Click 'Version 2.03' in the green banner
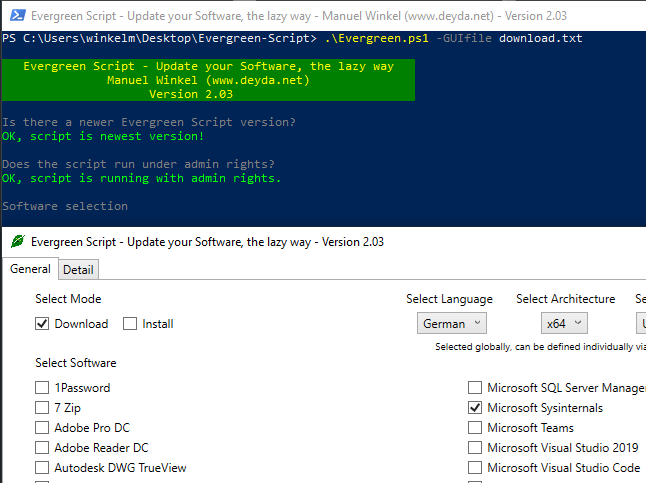The height and width of the screenshot is (483, 646). [x=191, y=94]
